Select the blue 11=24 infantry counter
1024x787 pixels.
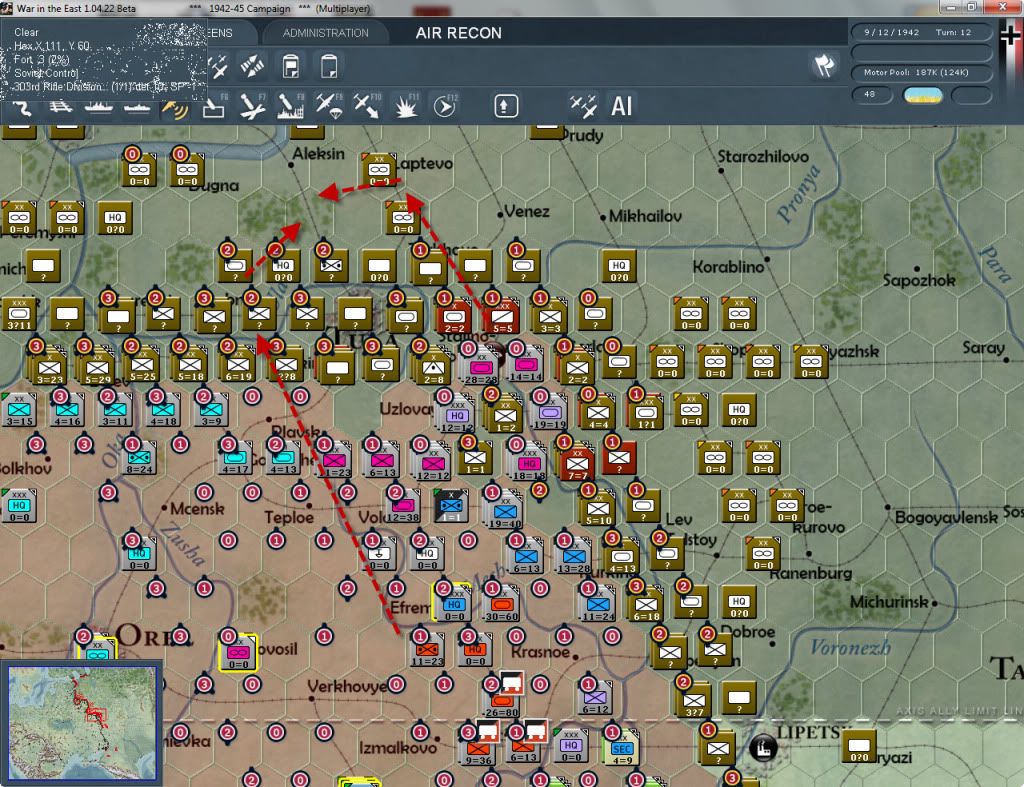[x=598, y=605]
